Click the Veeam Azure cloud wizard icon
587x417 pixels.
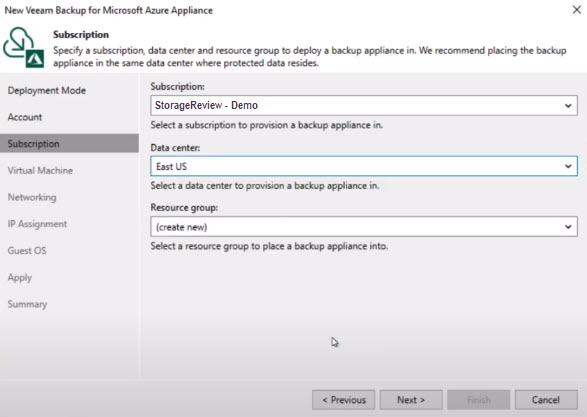24,47
